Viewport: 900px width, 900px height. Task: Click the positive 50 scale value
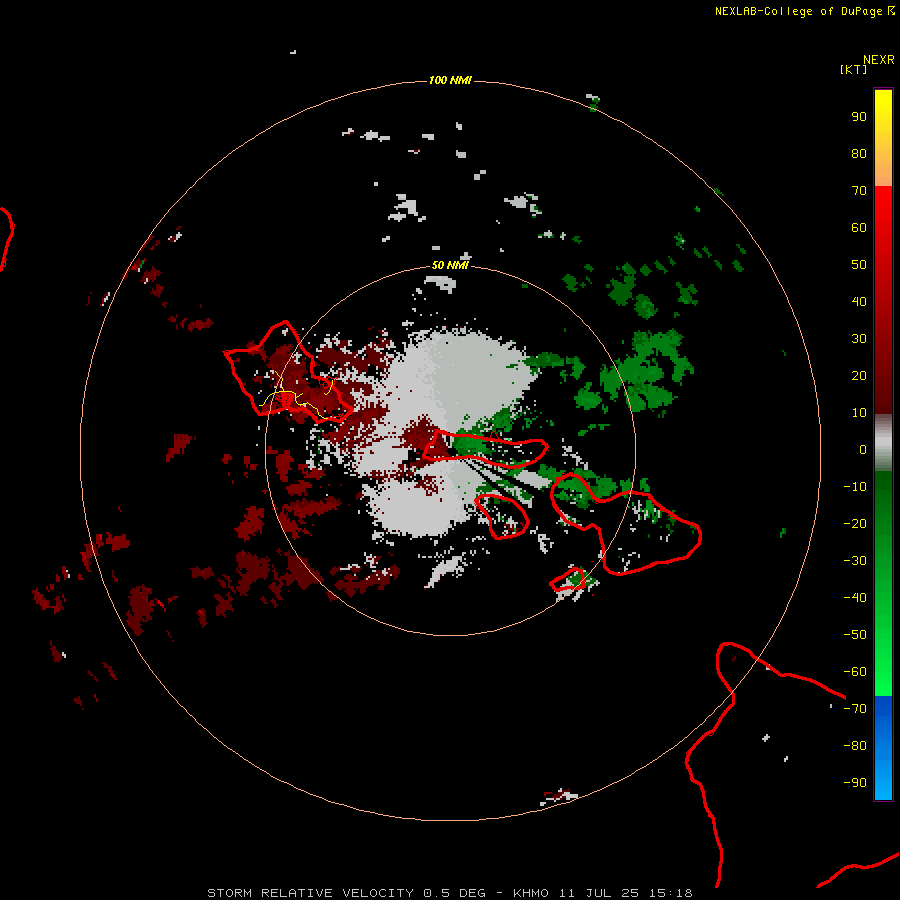(x=859, y=265)
